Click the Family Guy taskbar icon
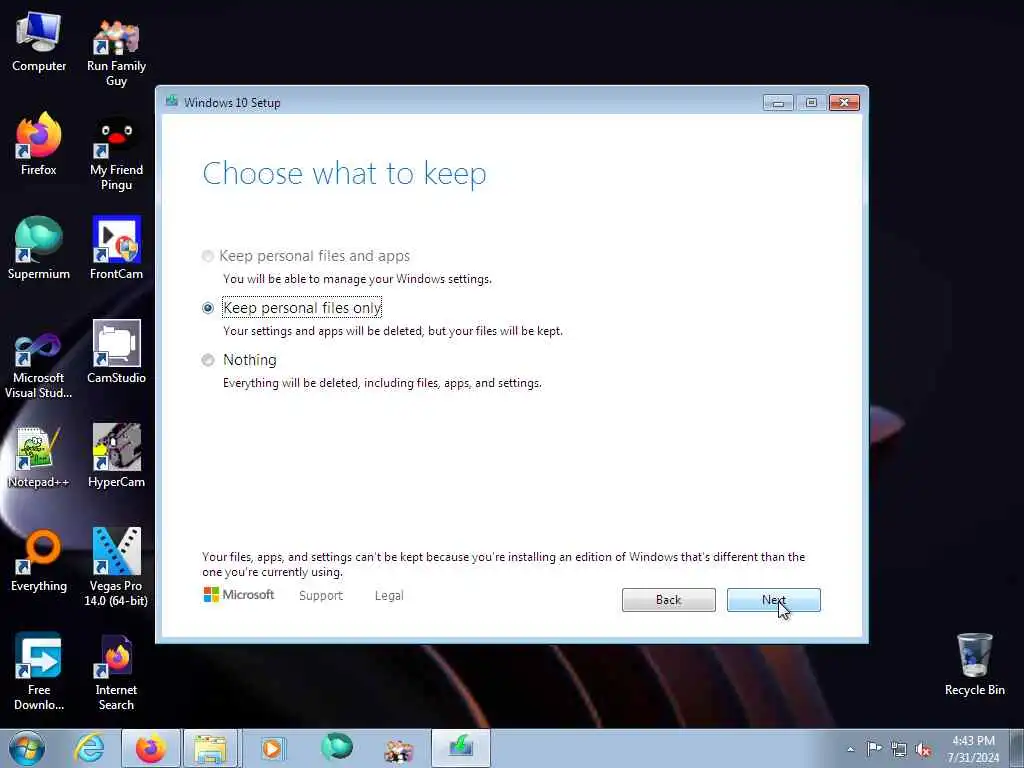Screen dimensions: 1024x768 pos(399,750)
